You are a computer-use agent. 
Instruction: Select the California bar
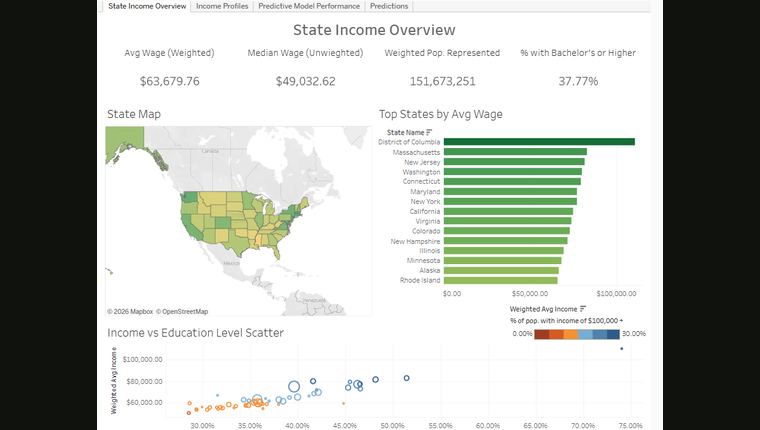pyautogui.click(x=508, y=211)
